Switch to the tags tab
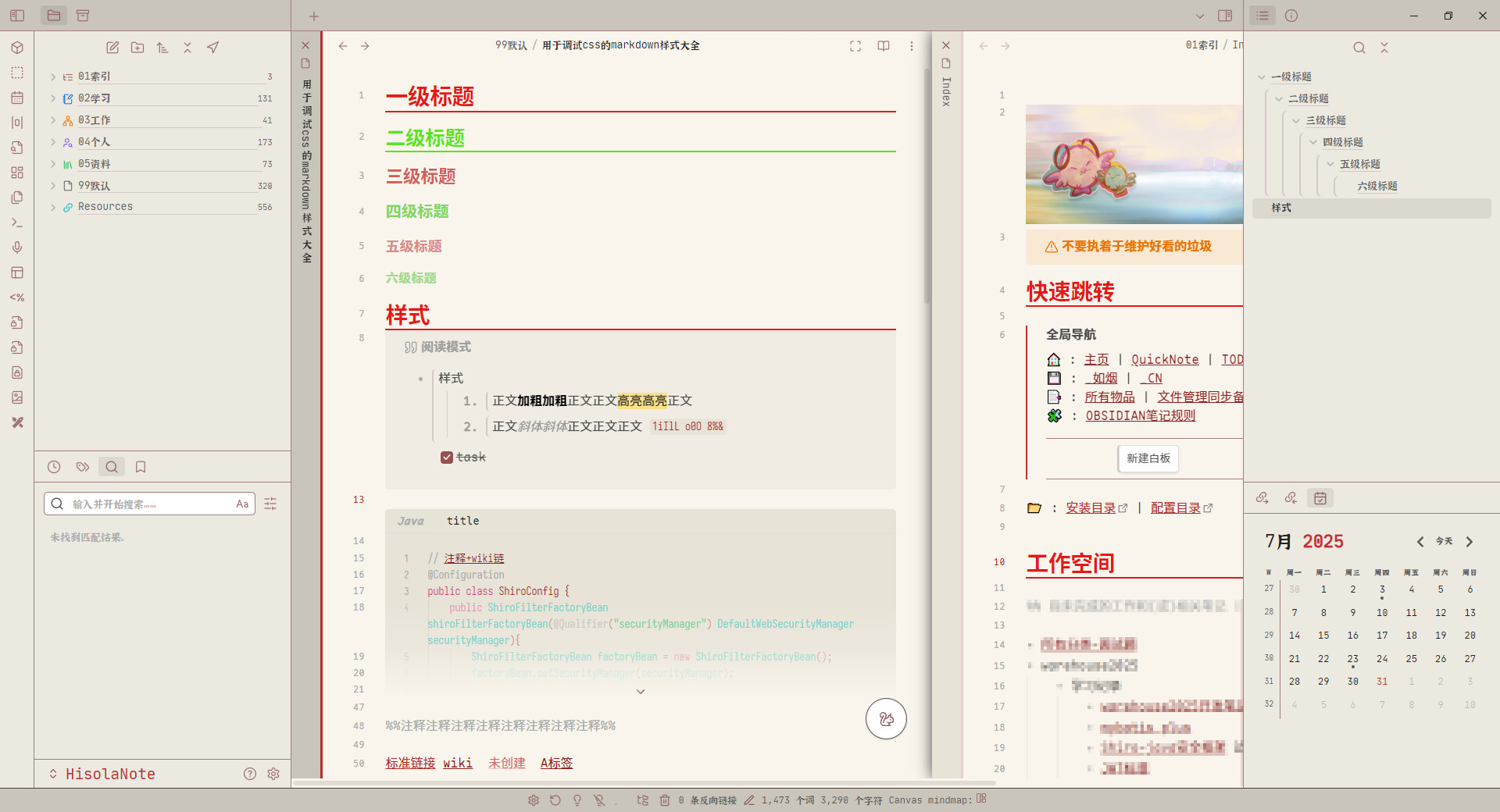 point(83,467)
